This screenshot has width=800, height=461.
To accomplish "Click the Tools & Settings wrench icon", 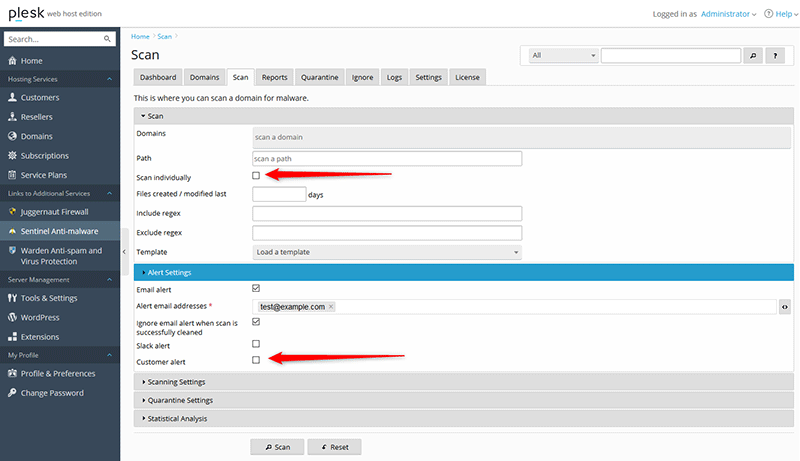I will click(12, 298).
